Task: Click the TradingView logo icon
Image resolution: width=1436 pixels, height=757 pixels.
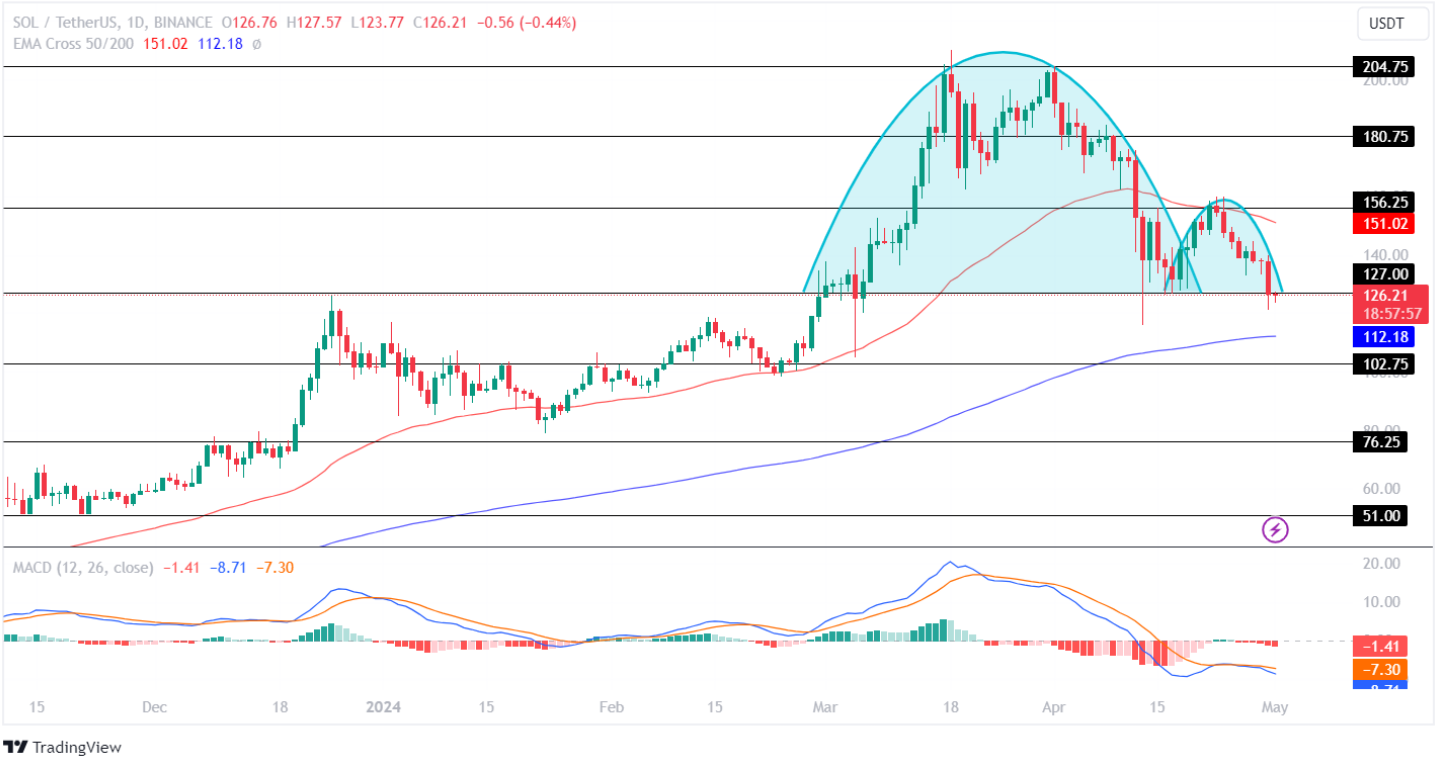Action: (x=16, y=747)
